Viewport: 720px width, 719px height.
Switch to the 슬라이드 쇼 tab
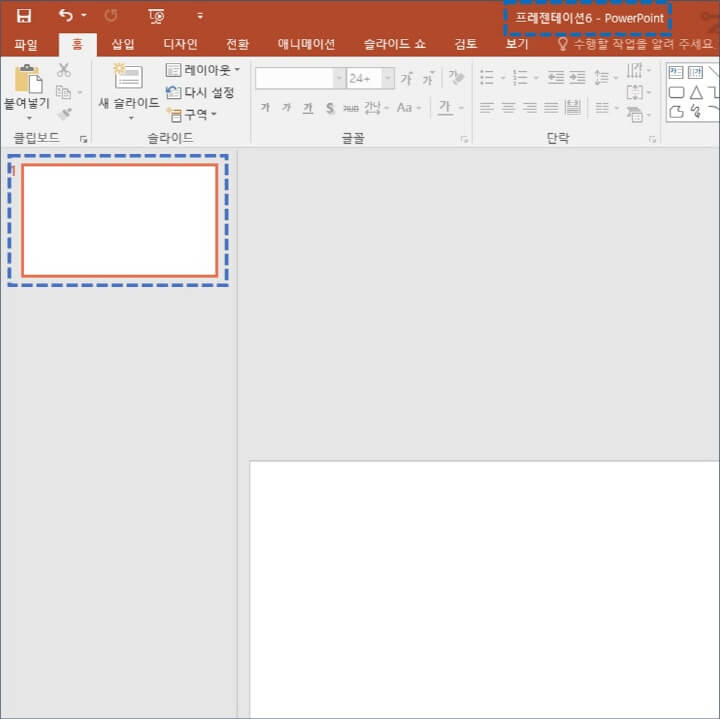394,44
